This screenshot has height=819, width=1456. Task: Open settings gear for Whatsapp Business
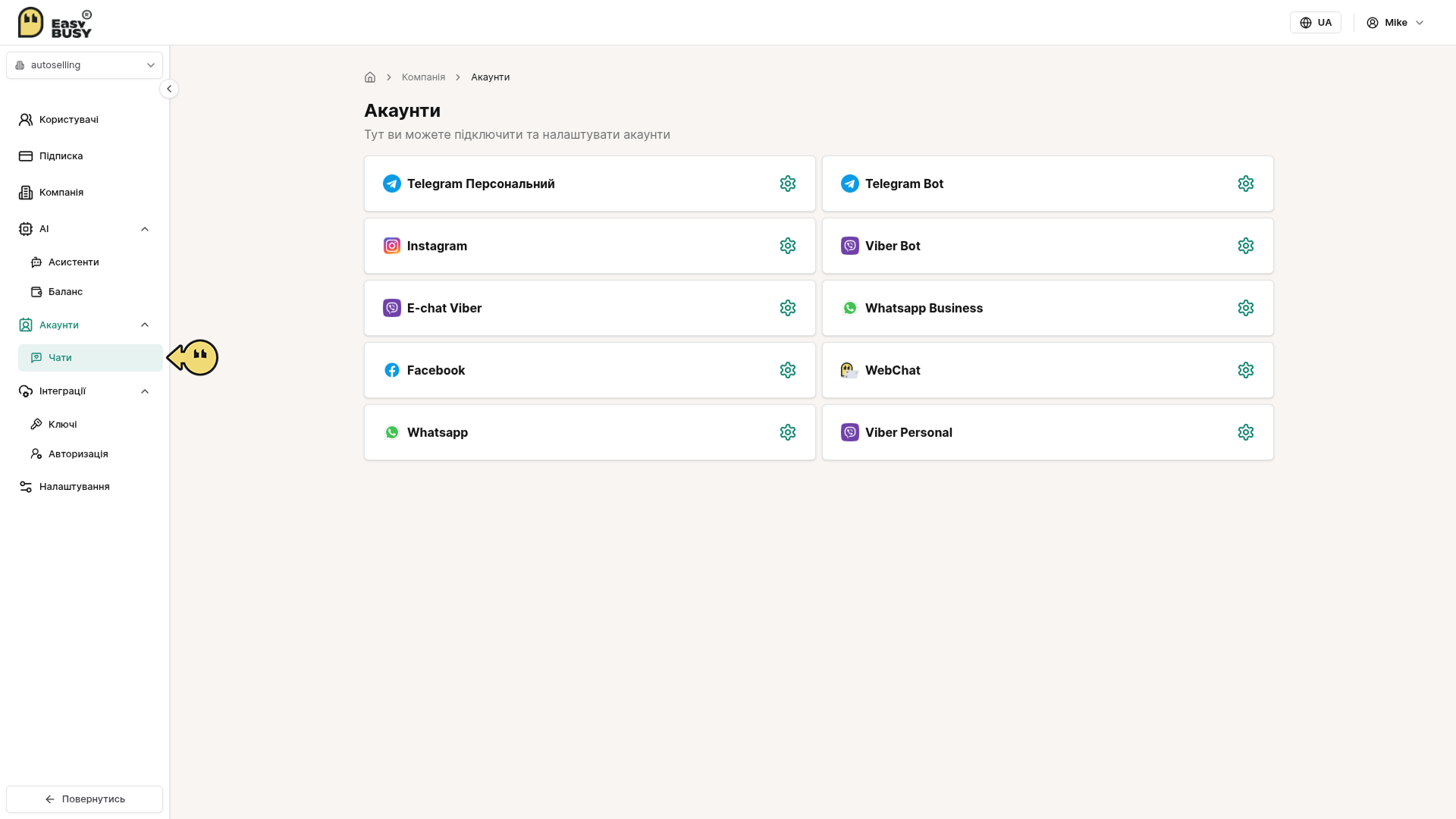pos(1246,308)
